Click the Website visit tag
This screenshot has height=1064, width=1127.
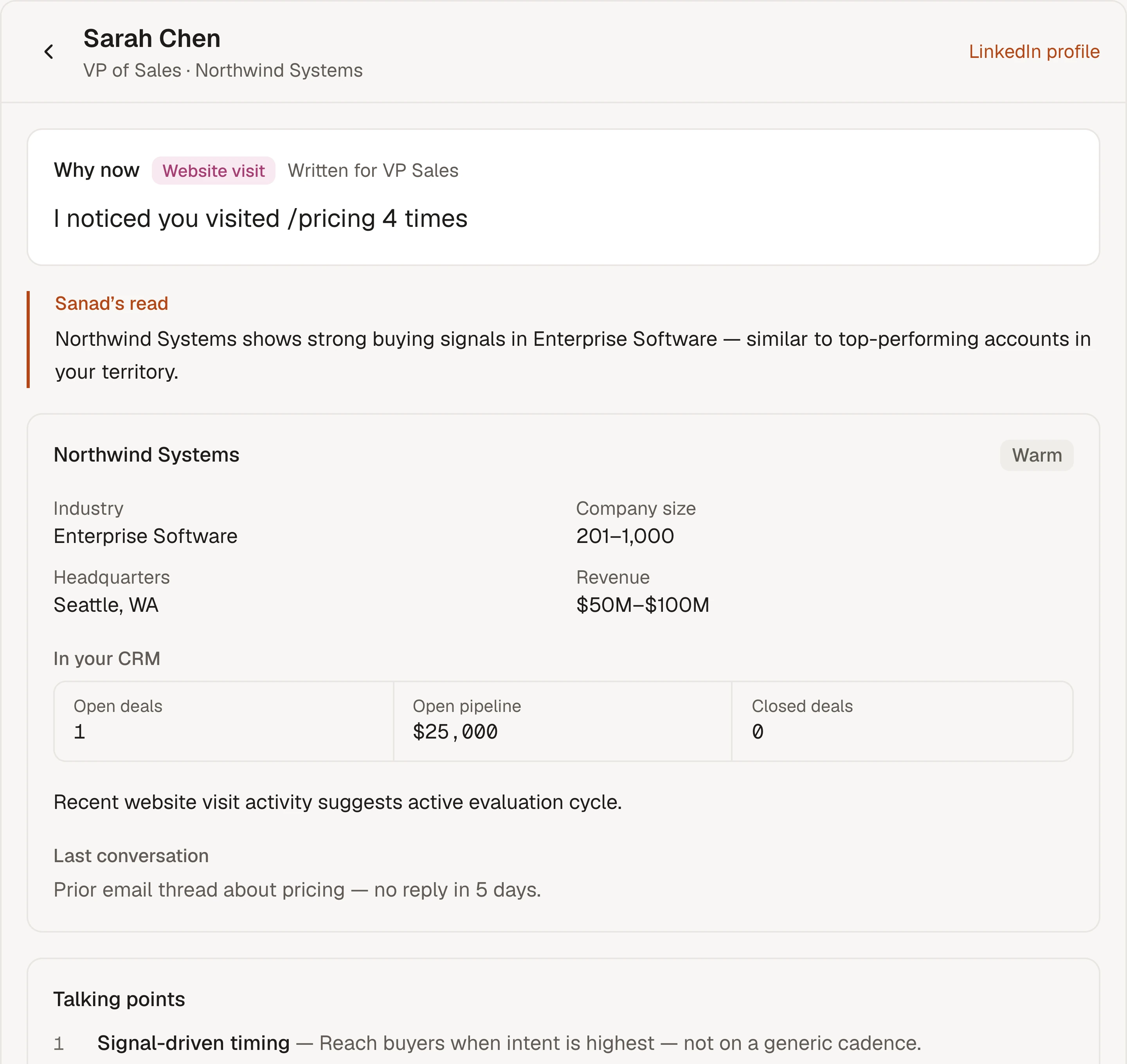point(213,171)
